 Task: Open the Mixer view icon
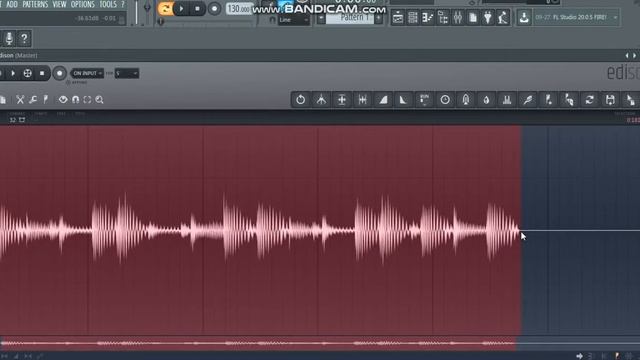458,18
